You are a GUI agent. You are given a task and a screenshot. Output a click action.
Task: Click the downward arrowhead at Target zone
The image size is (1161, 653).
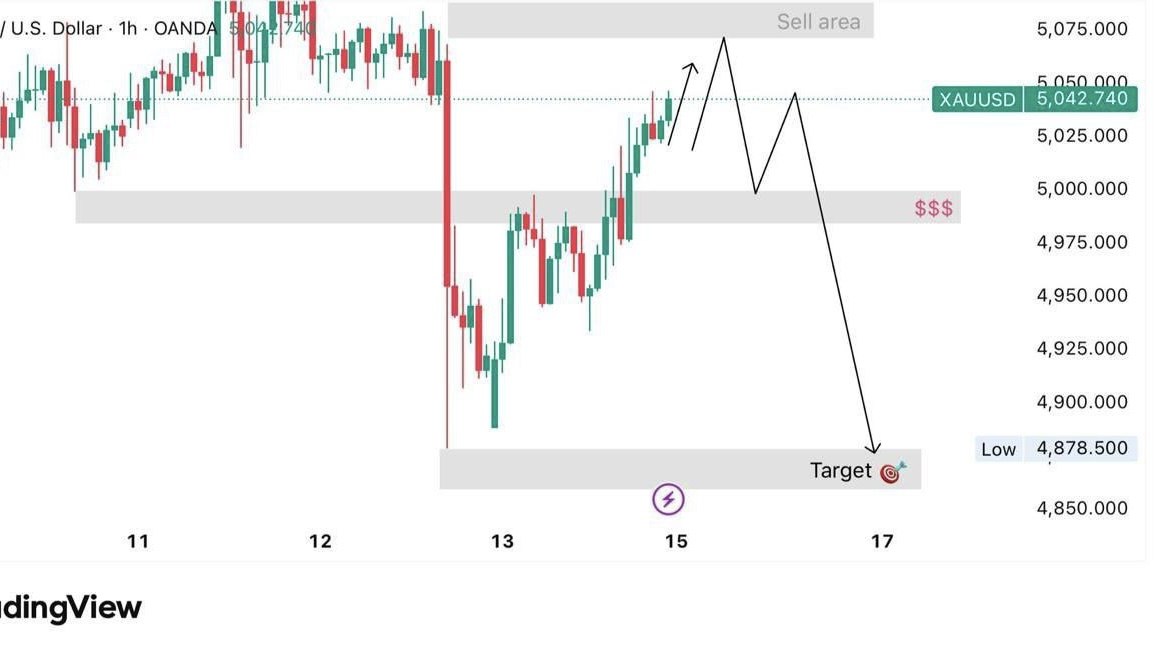(874, 448)
